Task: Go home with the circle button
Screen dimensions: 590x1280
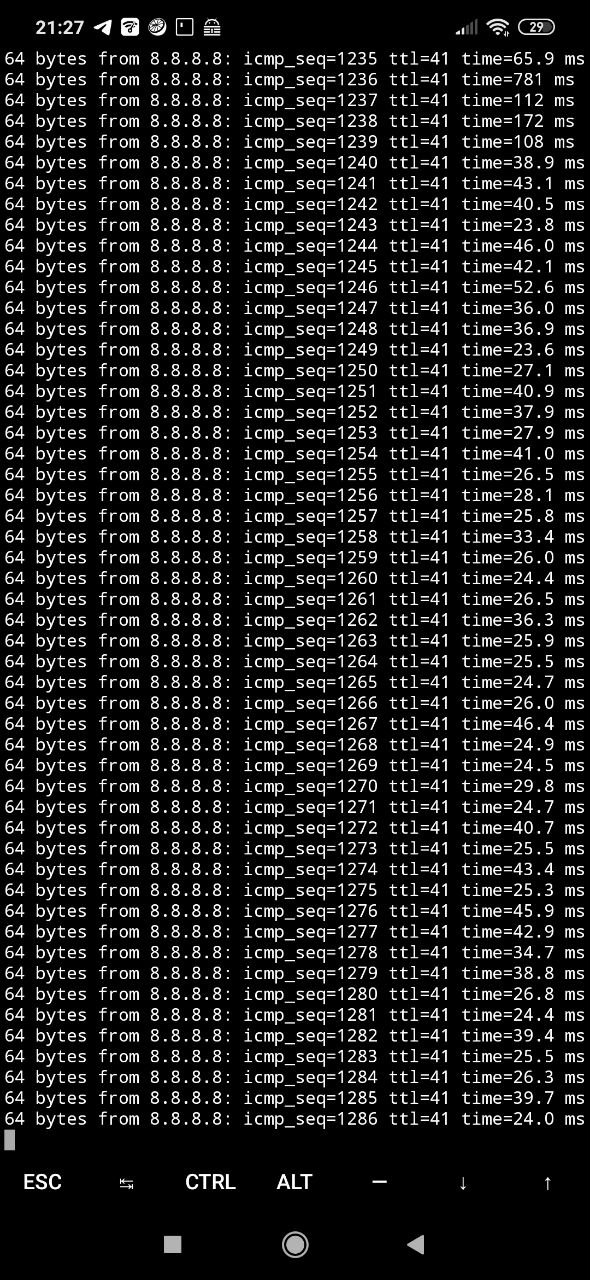Action: (295, 1244)
